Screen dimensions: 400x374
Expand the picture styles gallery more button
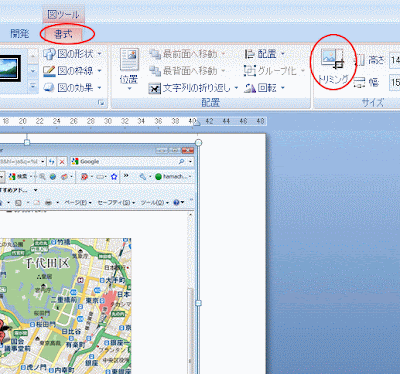tap(33, 86)
